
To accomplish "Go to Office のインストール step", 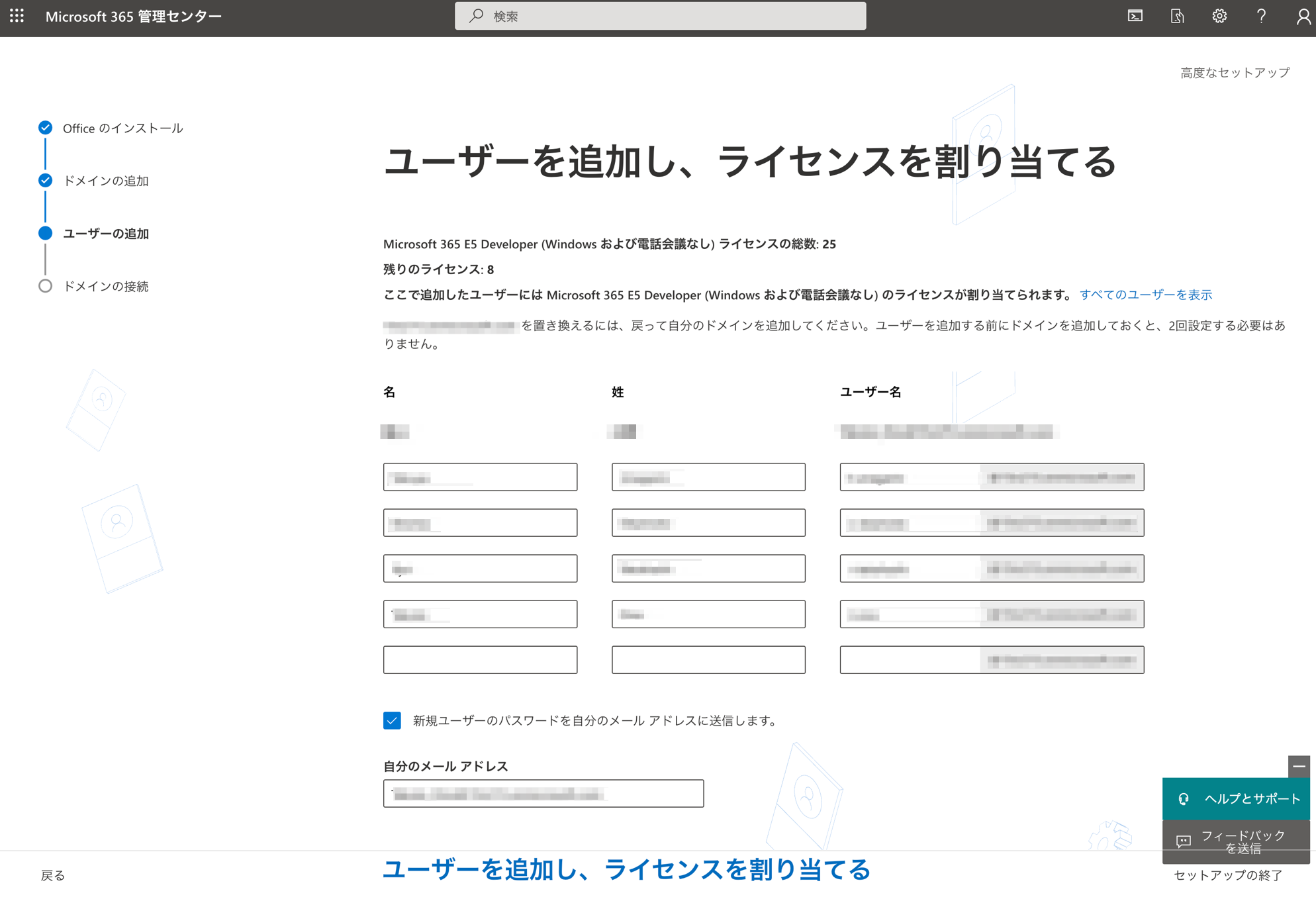I will (122, 128).
